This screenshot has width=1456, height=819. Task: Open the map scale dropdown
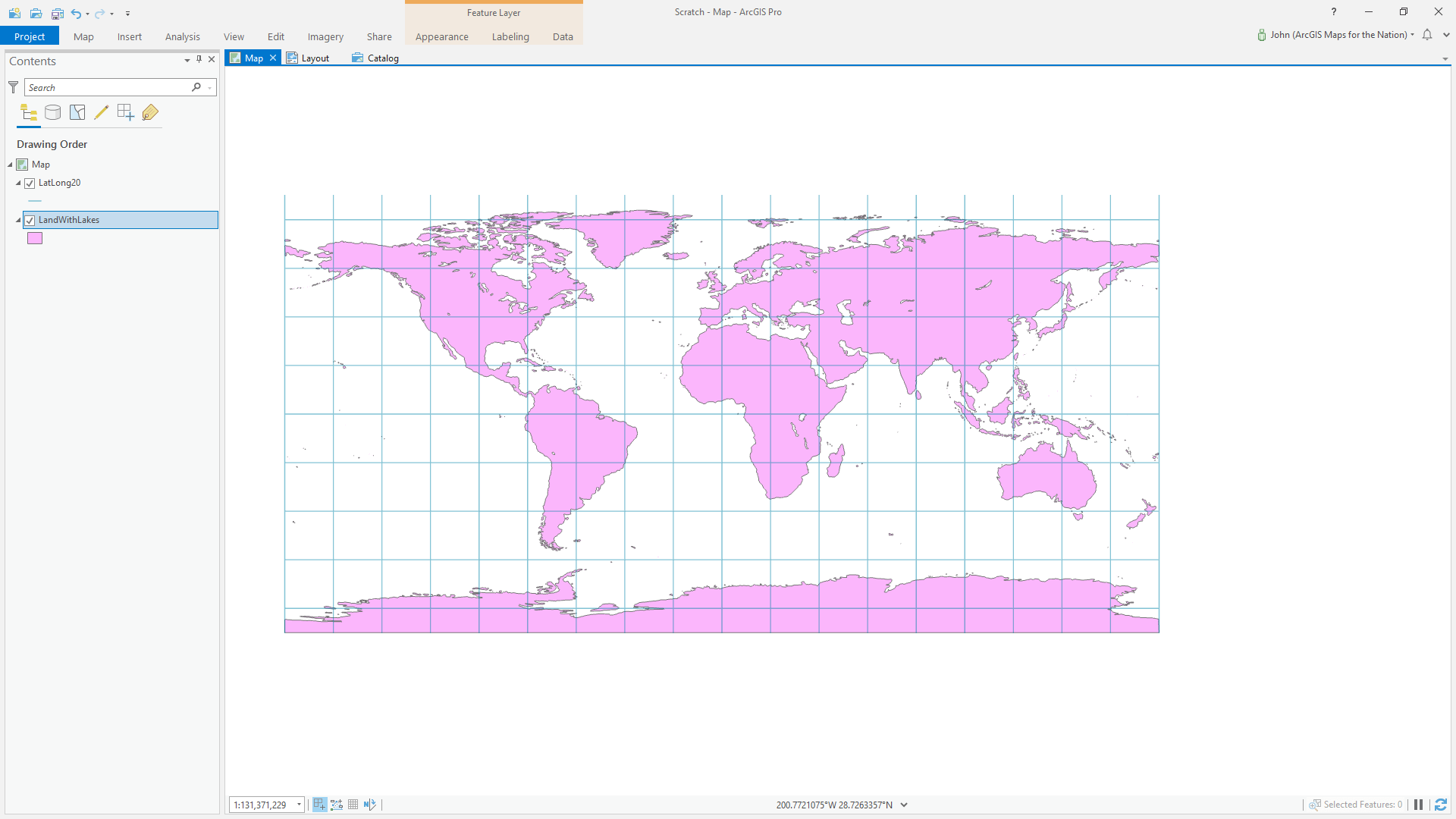click(299, 805)
